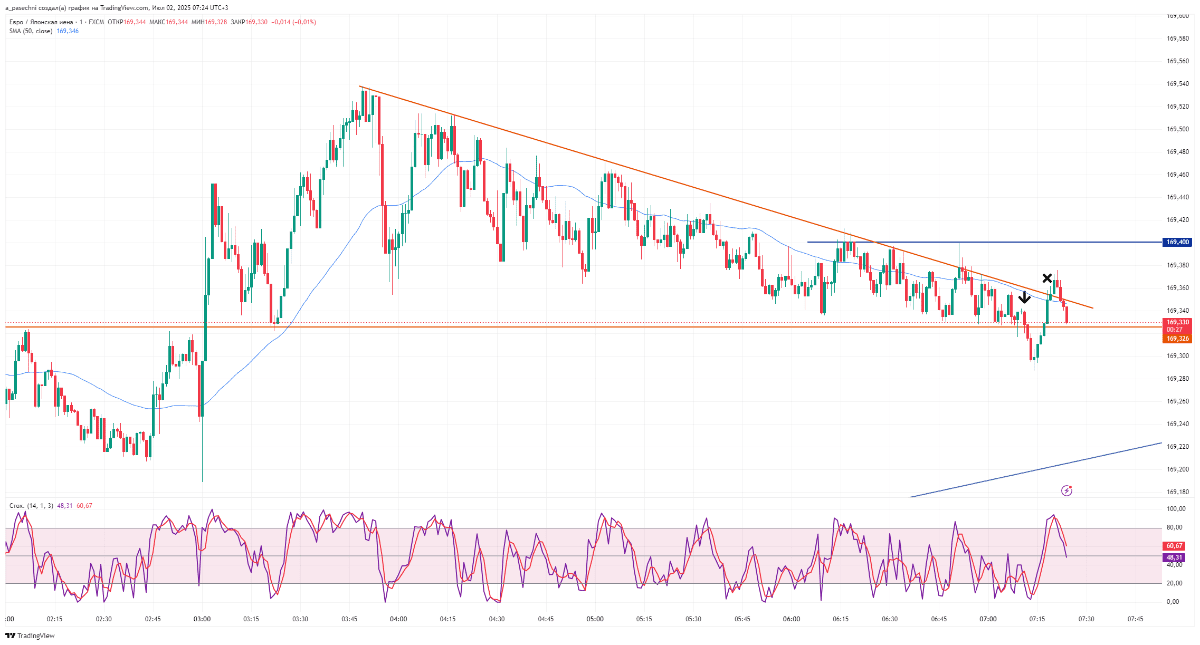Select the blue 169,400 price label

click(1177, 242)
